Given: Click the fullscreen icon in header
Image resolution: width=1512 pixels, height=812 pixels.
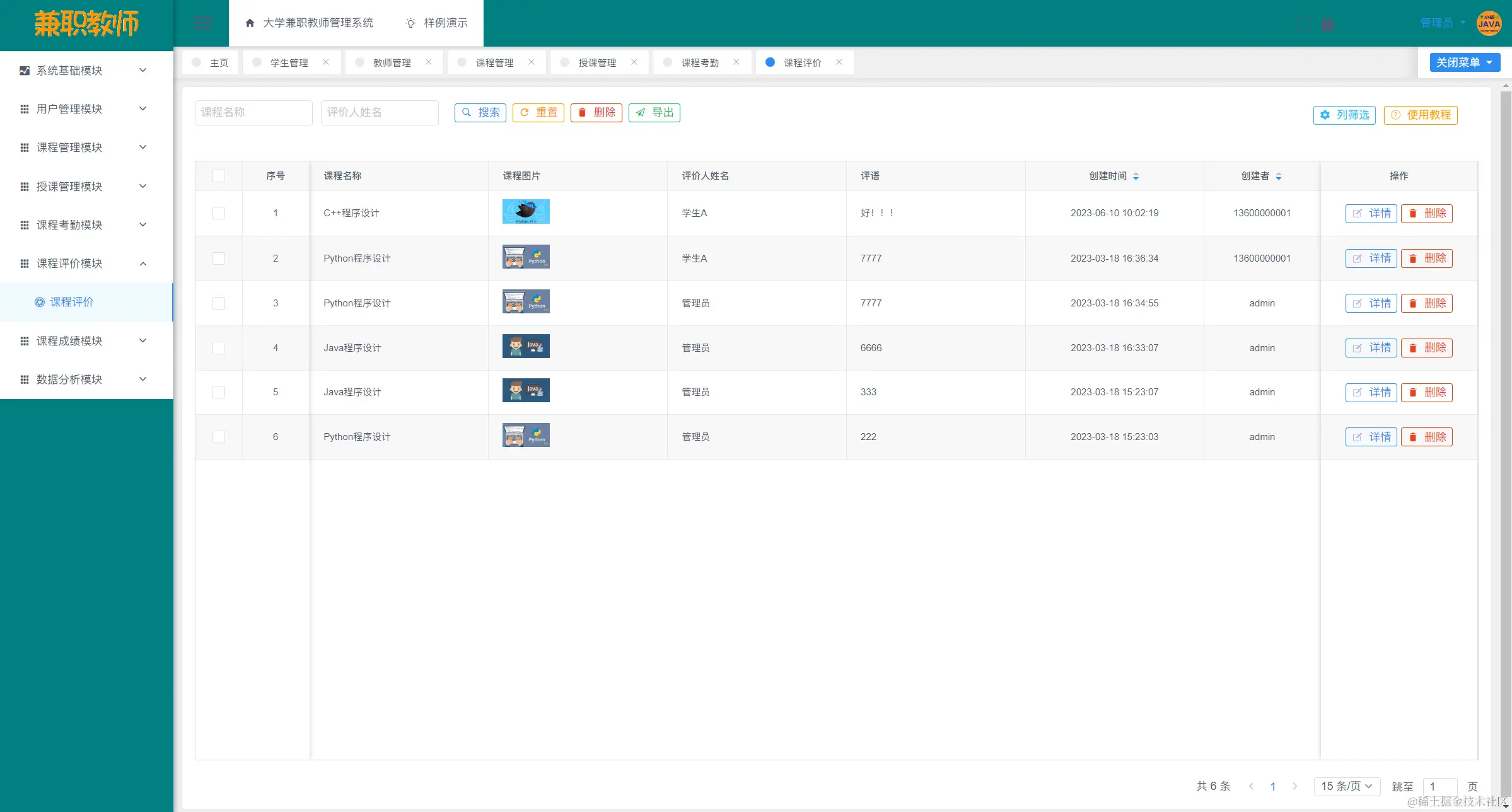Looking at the screenshot, I should click(x=1304, y=23).
